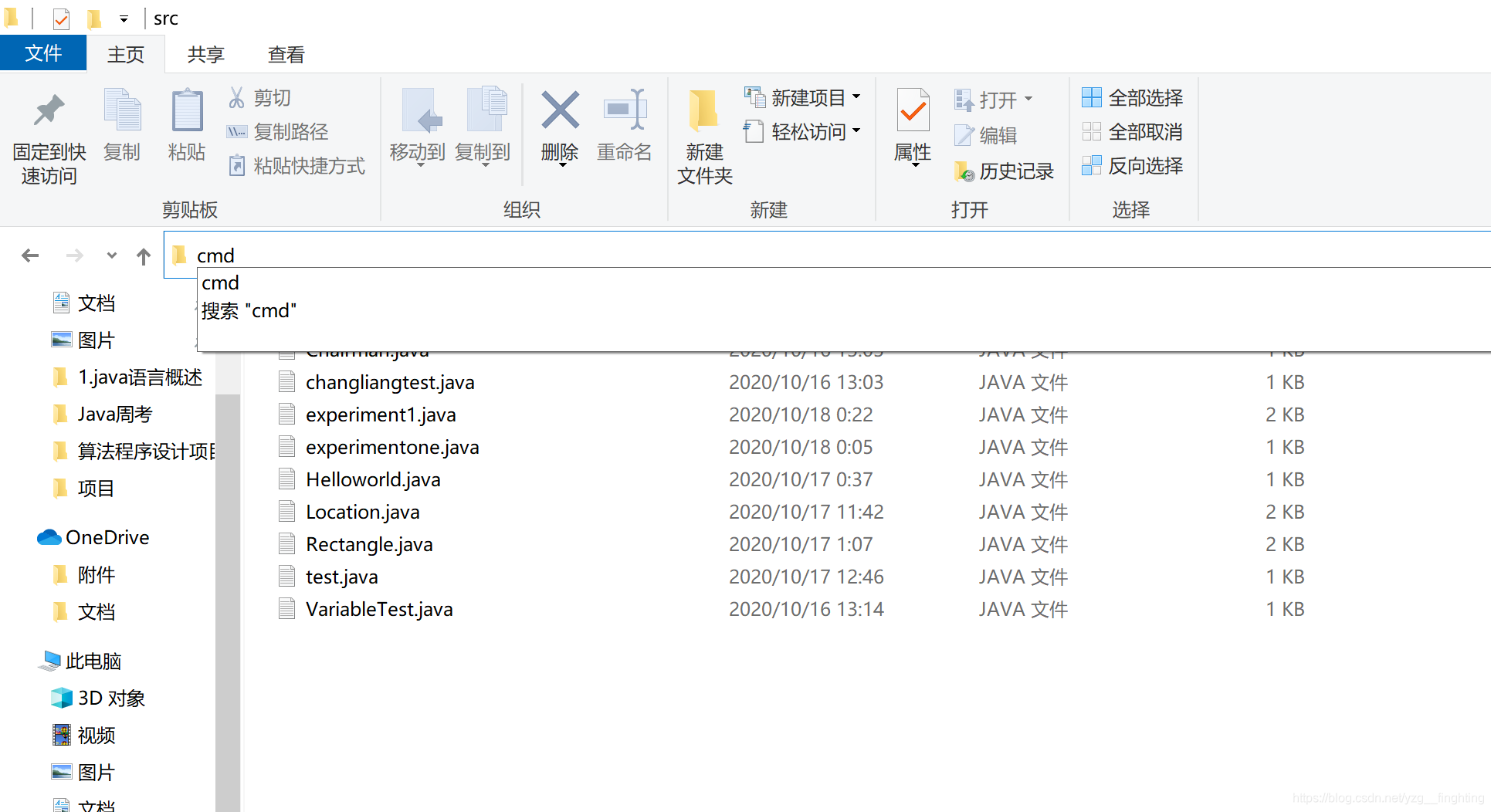Click Select All (全部选择)
The width and height of the screenshot is (1491, 812).
tap(1133, 98)
